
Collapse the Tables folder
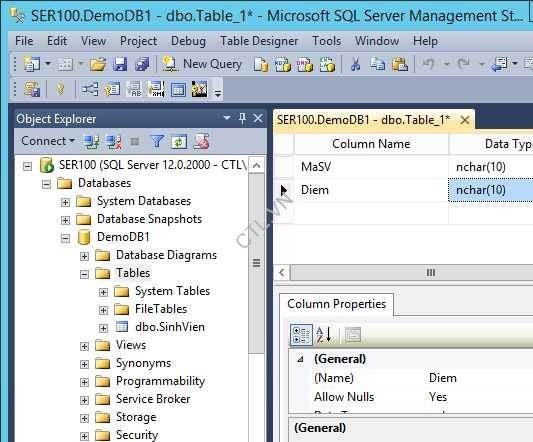tap(84, 274)
